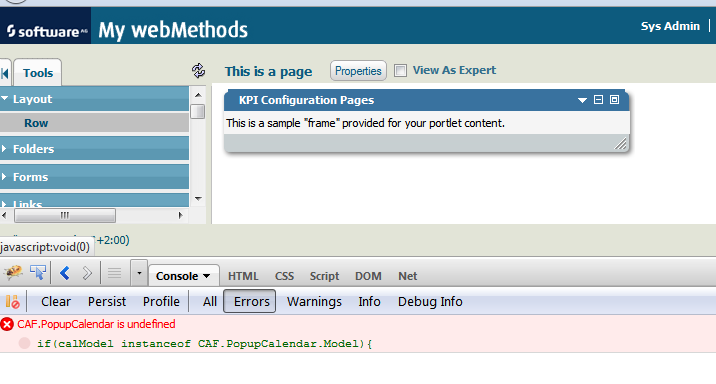Show All console messages
This screenshot has width=716, height=384.
(x=210, y=302)
